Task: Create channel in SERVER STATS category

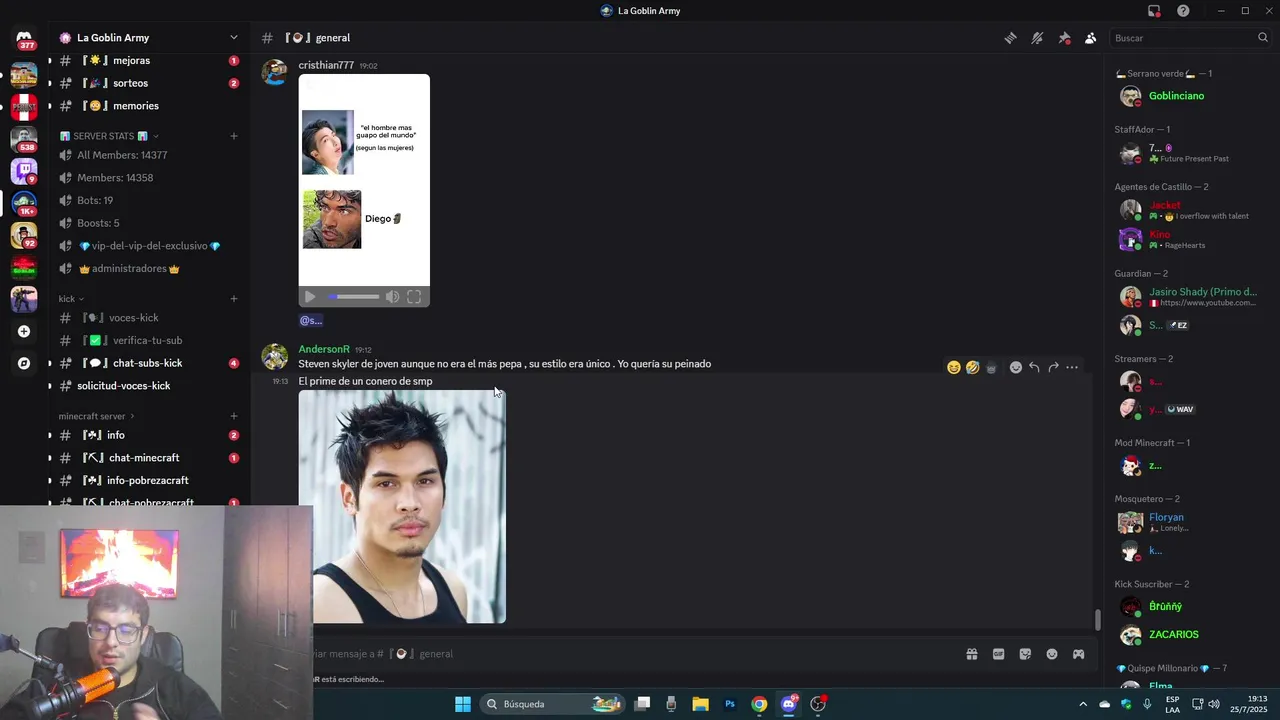Action: [x=234, y=136]
